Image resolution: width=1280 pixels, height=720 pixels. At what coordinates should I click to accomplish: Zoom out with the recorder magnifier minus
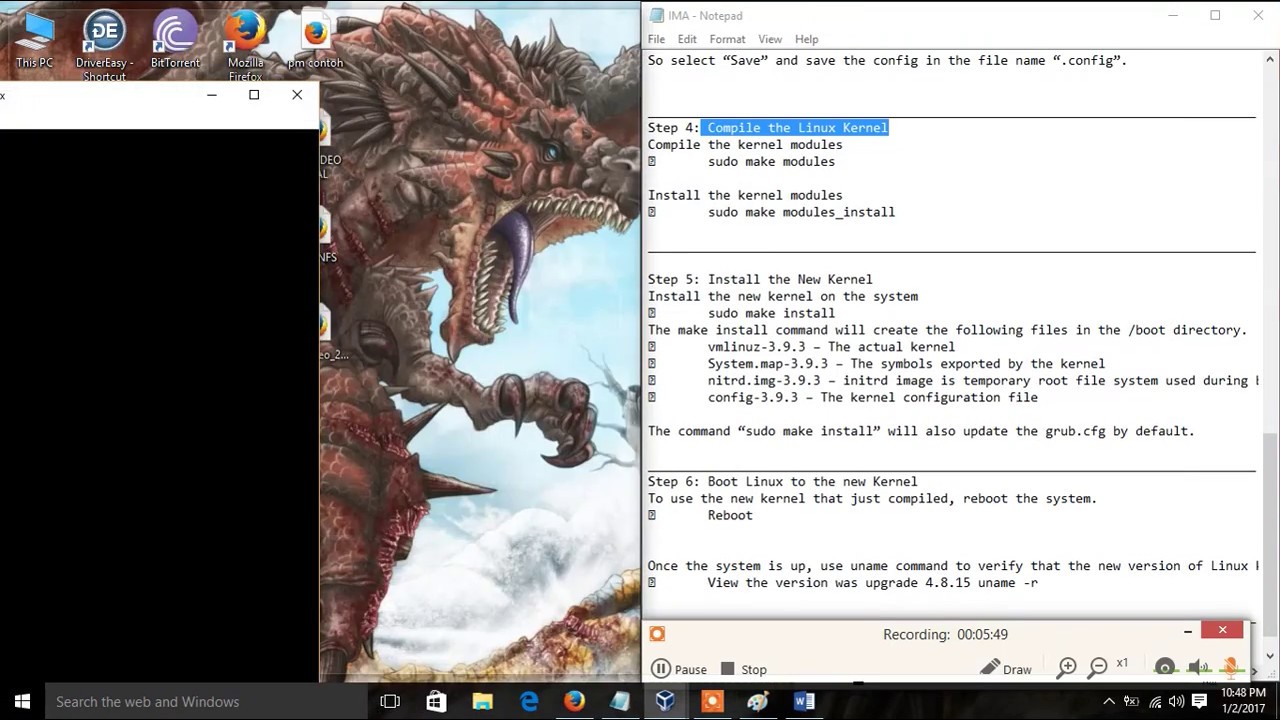point(1098,667)
